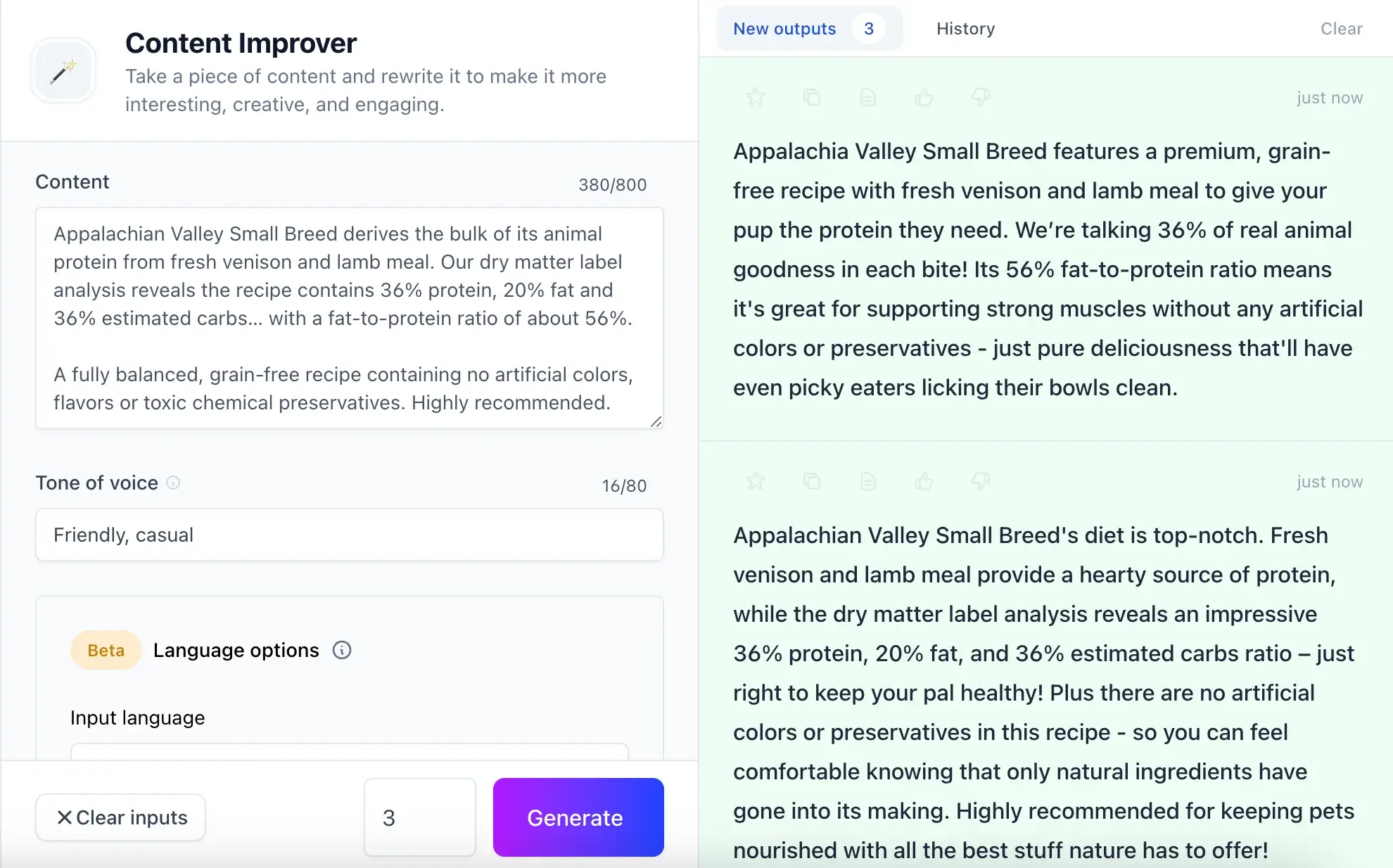The width and height of the screenshot is (1393, 868).
Task: Click the copy icon on second output
Action: (x=812, y=481)
